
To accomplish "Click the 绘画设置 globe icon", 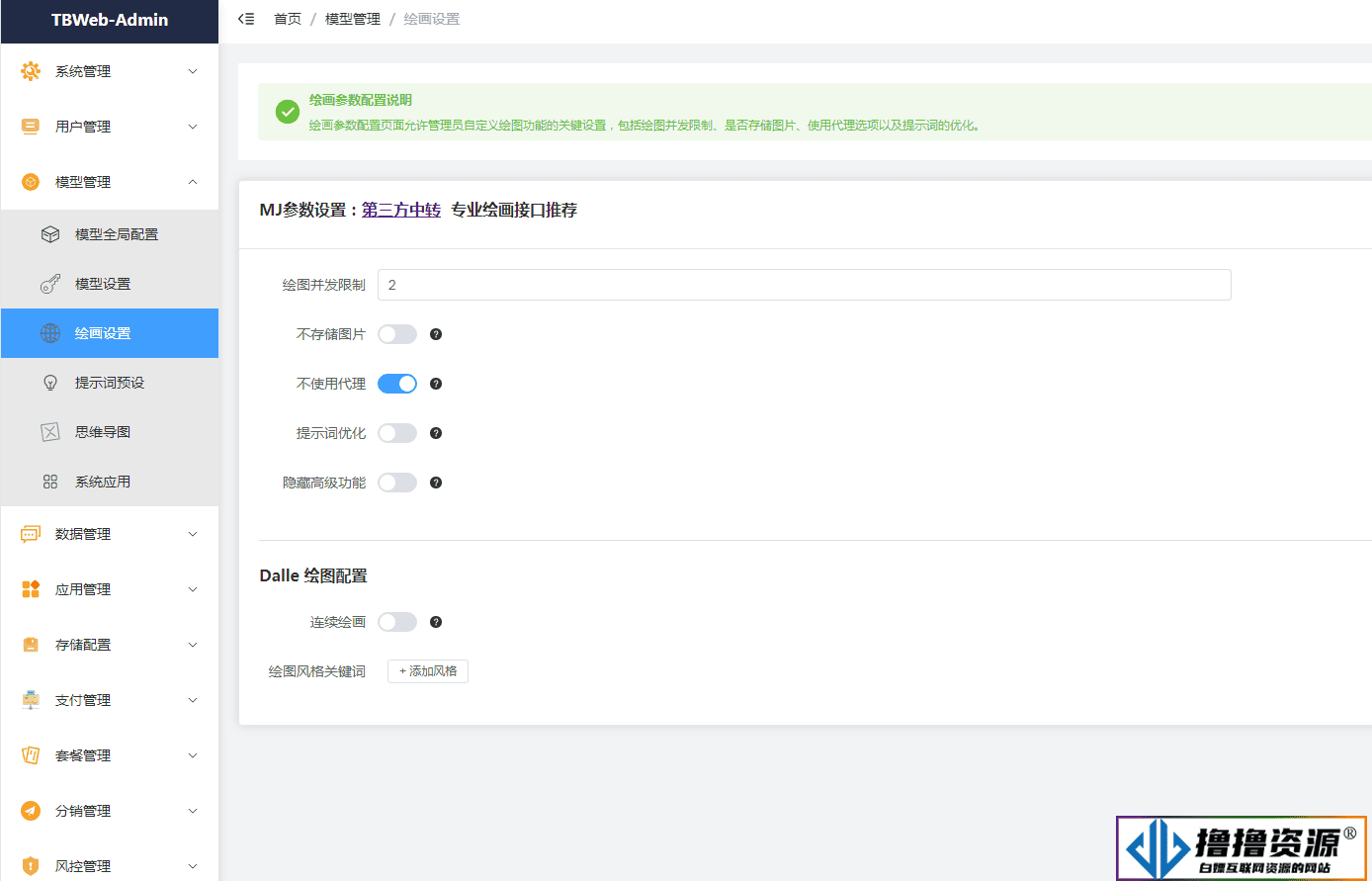I will [x=50, y=333].
